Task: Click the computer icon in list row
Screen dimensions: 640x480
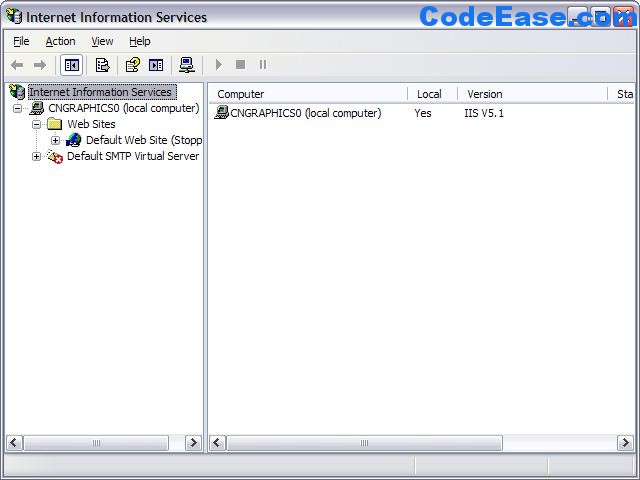Action: [x=222, y=113]
